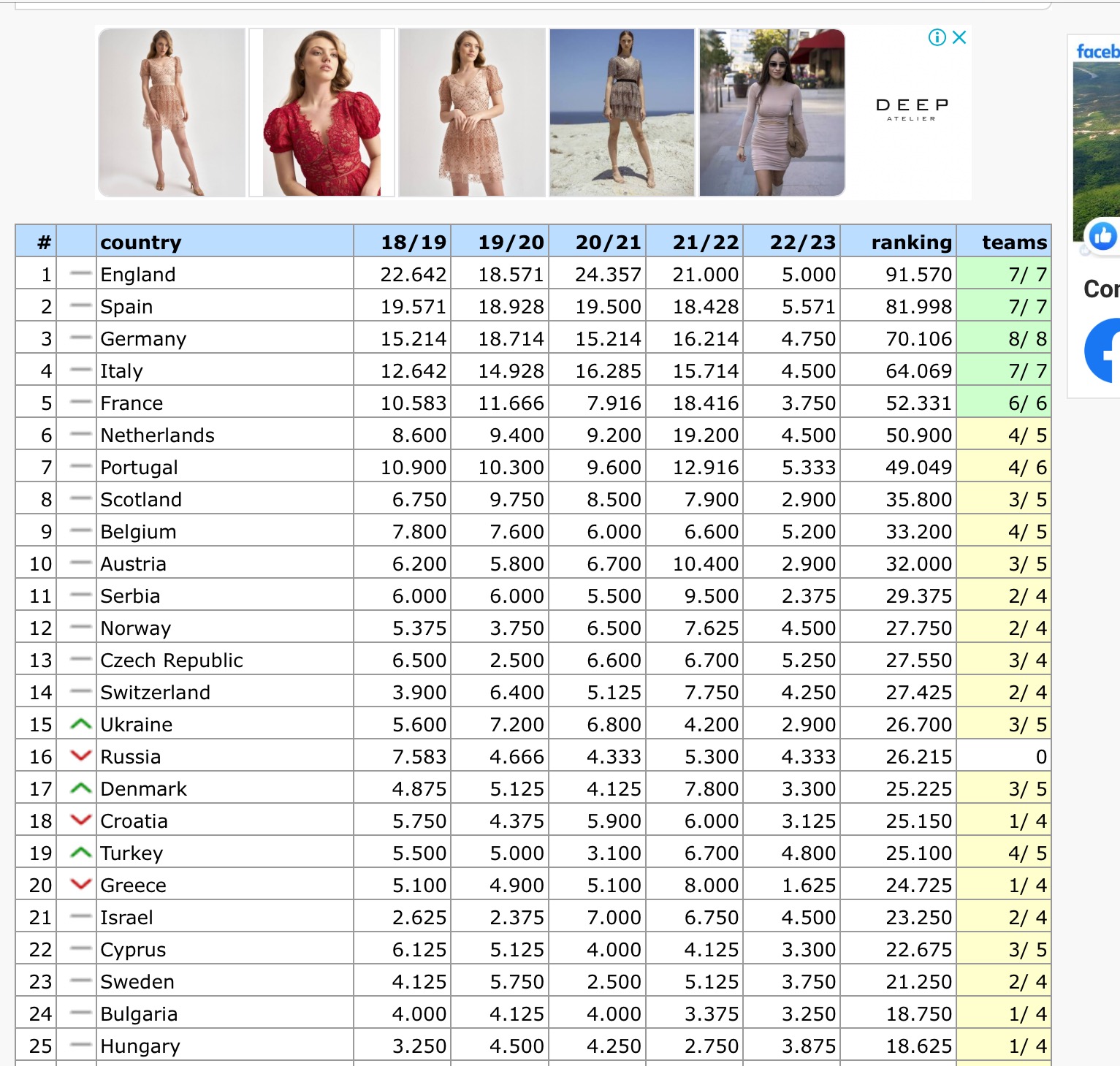
Task: Click the green up arrow beside Denmark
Action: point(80,788)
